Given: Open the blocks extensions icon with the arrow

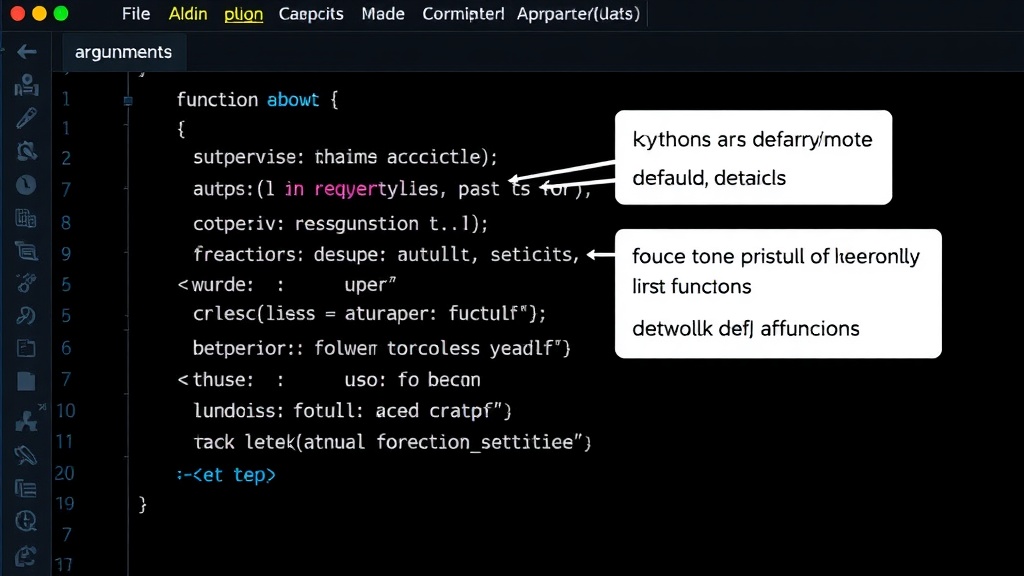Looking at the screenshot, I should point(28,419).
